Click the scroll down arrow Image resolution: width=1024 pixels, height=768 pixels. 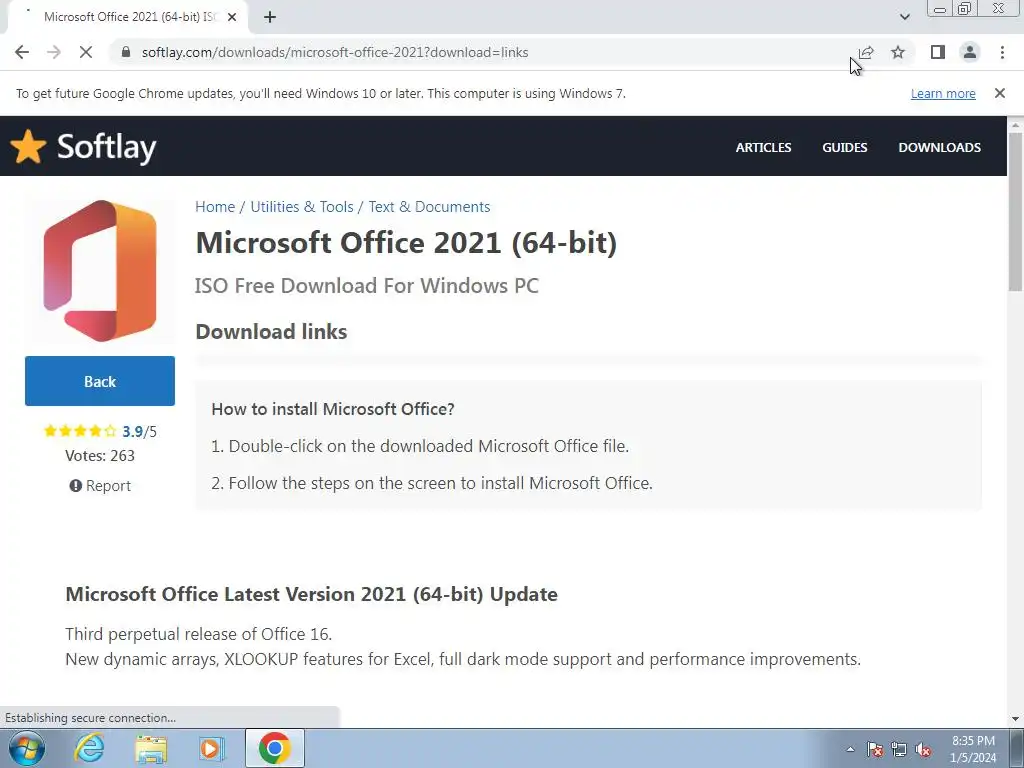1015,719
